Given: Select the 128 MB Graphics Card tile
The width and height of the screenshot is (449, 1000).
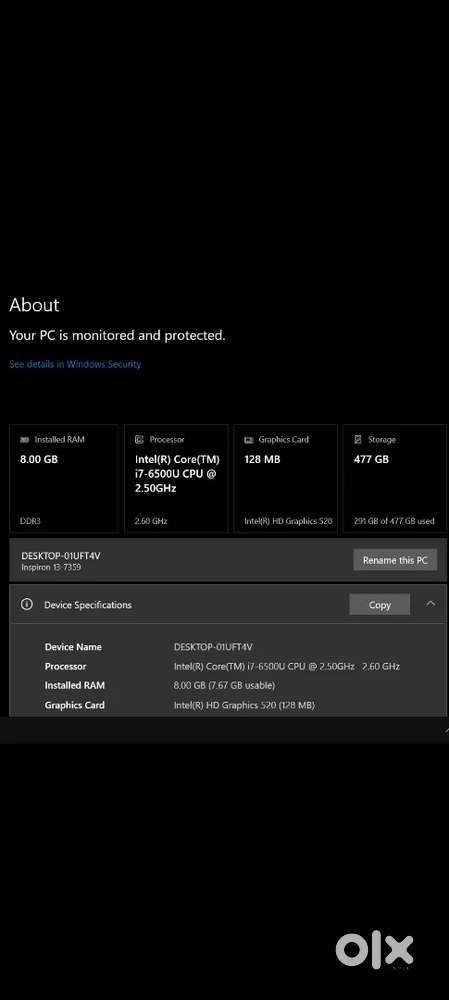Looking at the screenshot, I should (286, 478).
